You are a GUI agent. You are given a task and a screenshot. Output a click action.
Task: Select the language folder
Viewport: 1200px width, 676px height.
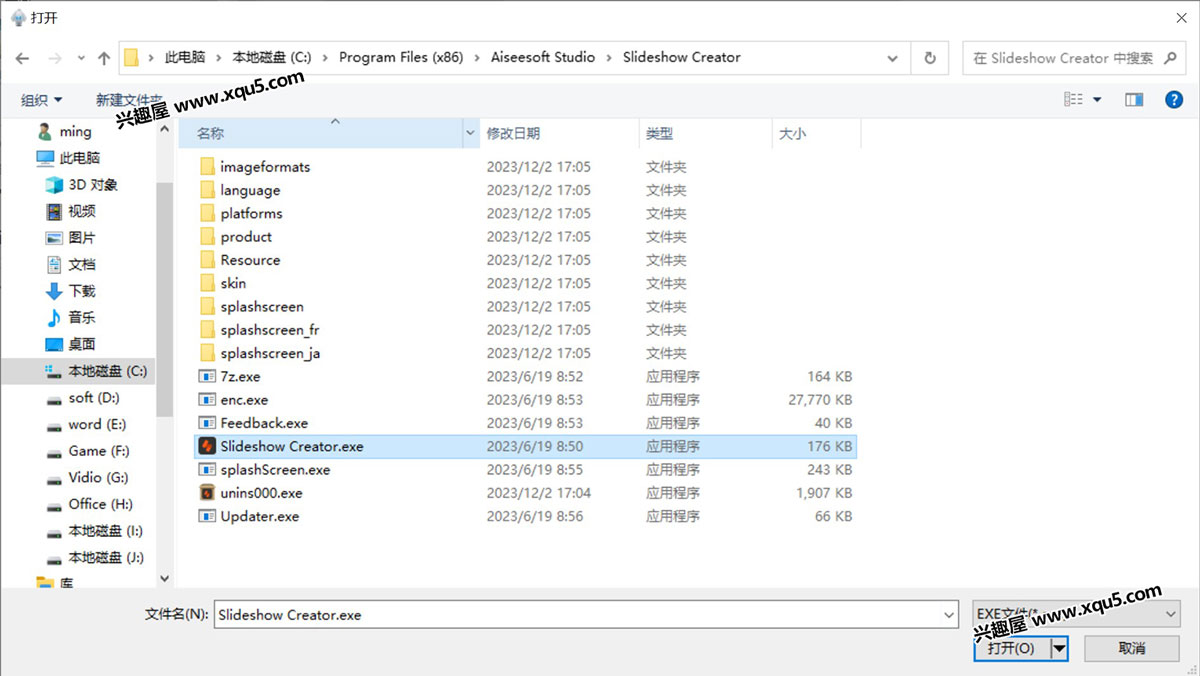[x=250, y=190]
